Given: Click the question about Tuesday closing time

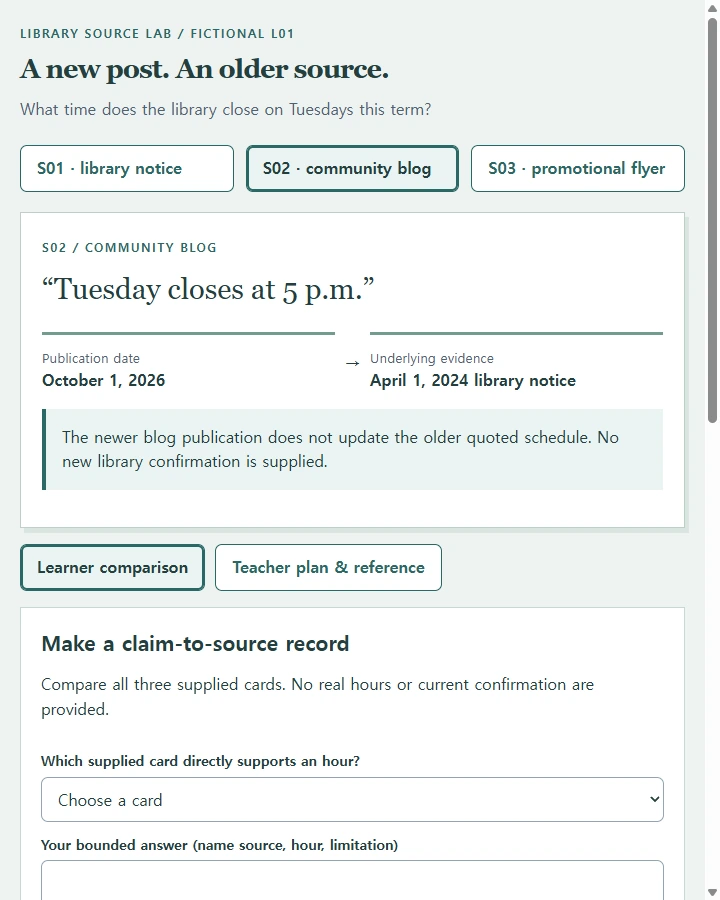Looking at the screenshot, I should [226, 109].
